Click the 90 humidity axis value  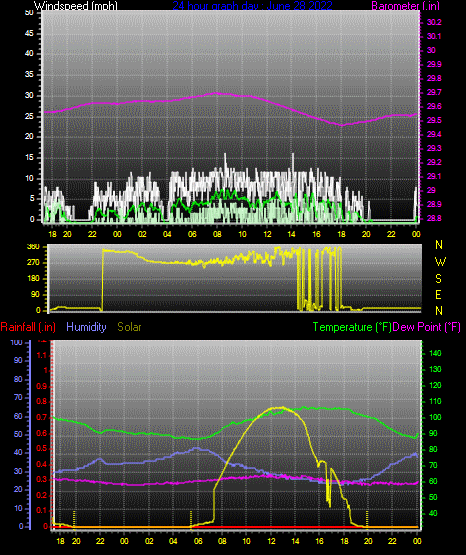click(x=18, y=360)
